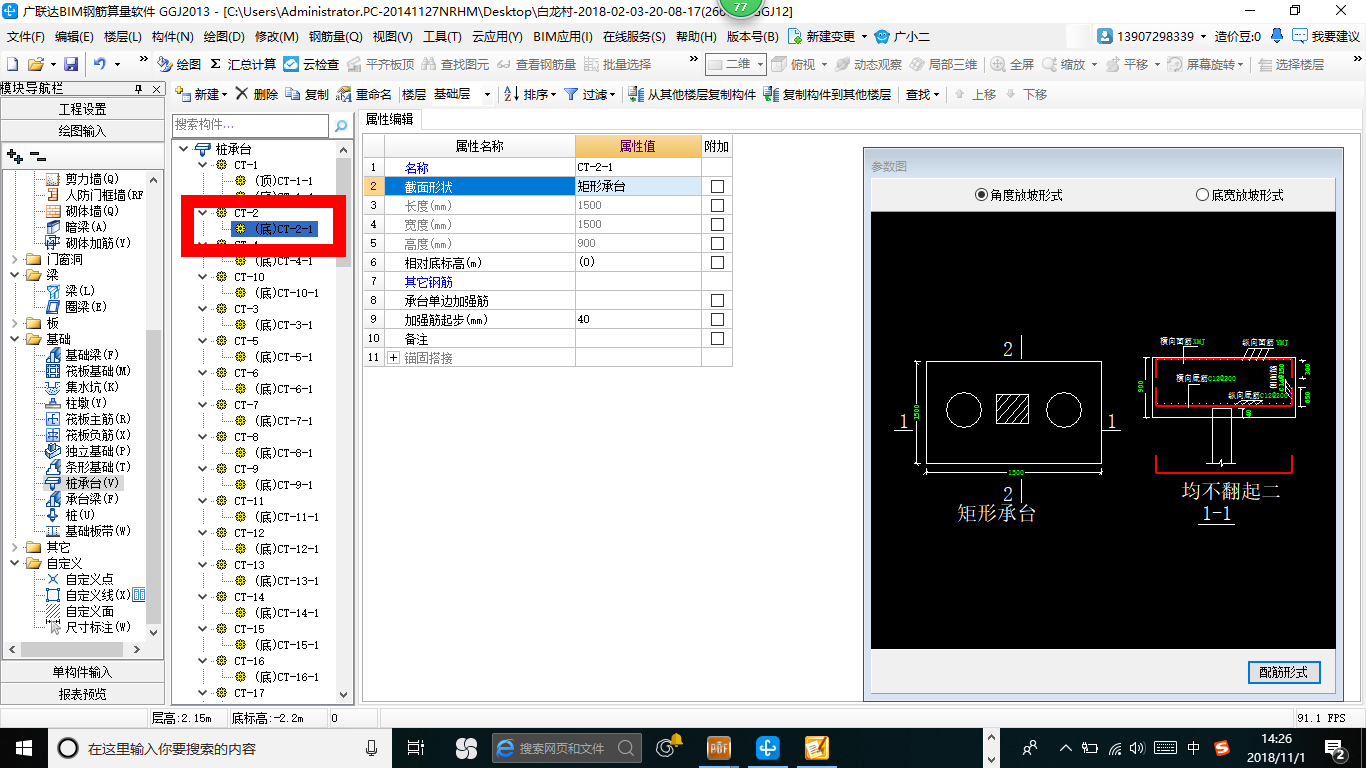Open the 基础层 floor dropdown

click(487, 94)
